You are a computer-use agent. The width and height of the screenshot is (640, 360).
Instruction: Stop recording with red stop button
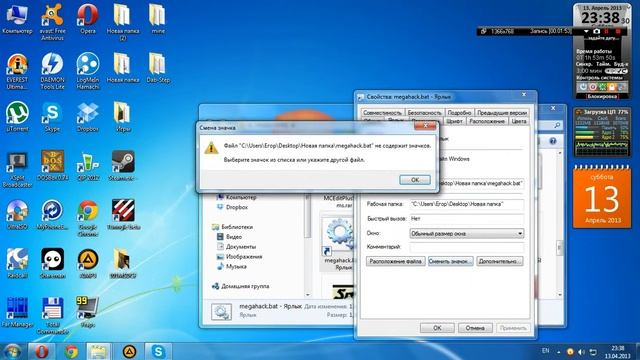618,31
